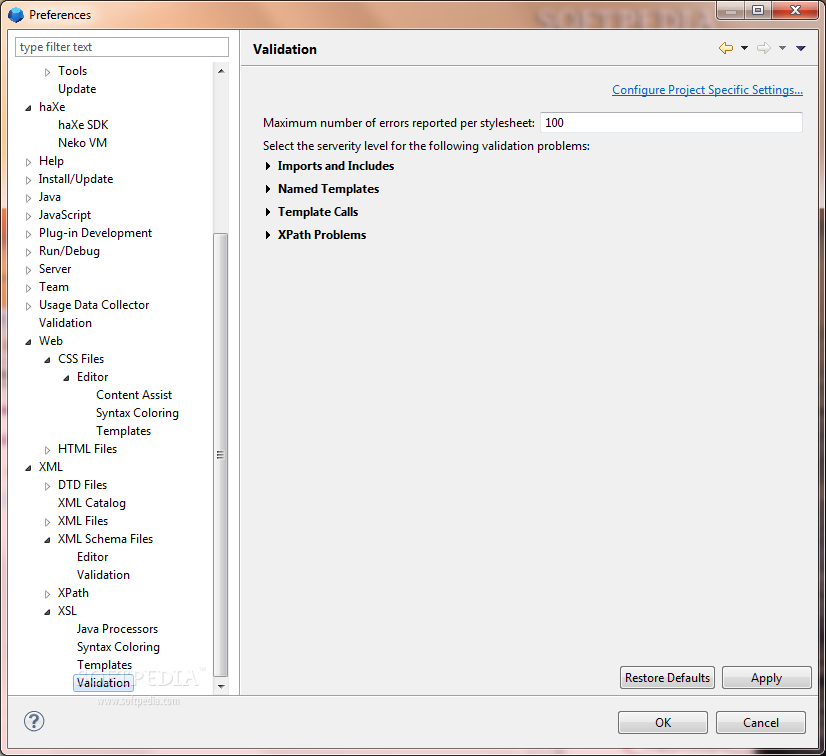Select the haXe SDK preference page
Viewport: 826px width, 756px height.
[x=83, y=125]
